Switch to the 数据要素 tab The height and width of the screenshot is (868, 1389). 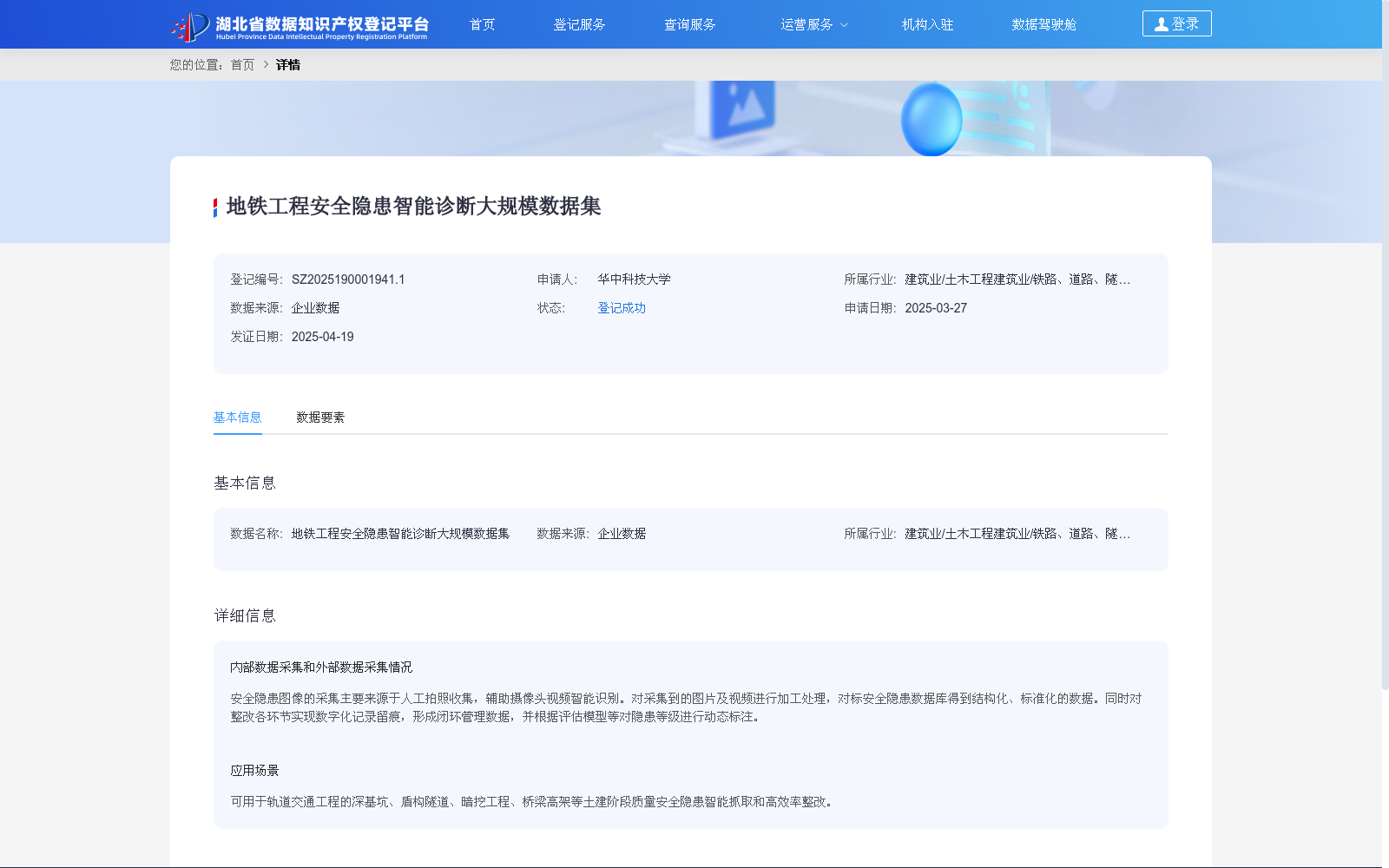[x=320, y=418]
